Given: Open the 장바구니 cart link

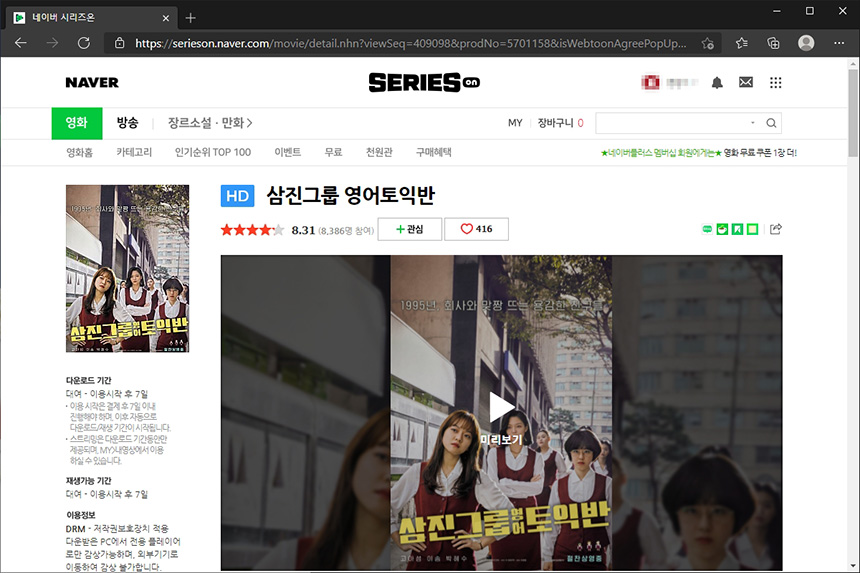Looking at the screenshot, I should [561, 123].
